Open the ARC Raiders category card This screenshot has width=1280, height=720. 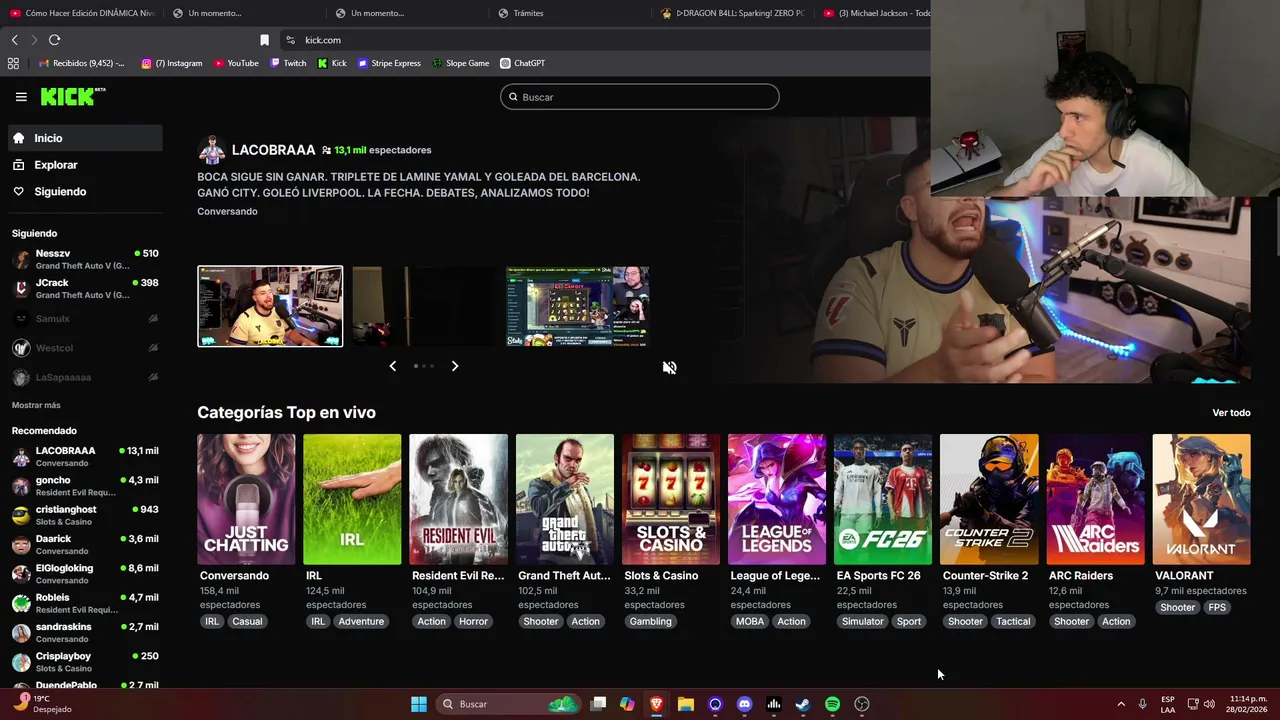pyautogui.click(x=1096, y=499)
